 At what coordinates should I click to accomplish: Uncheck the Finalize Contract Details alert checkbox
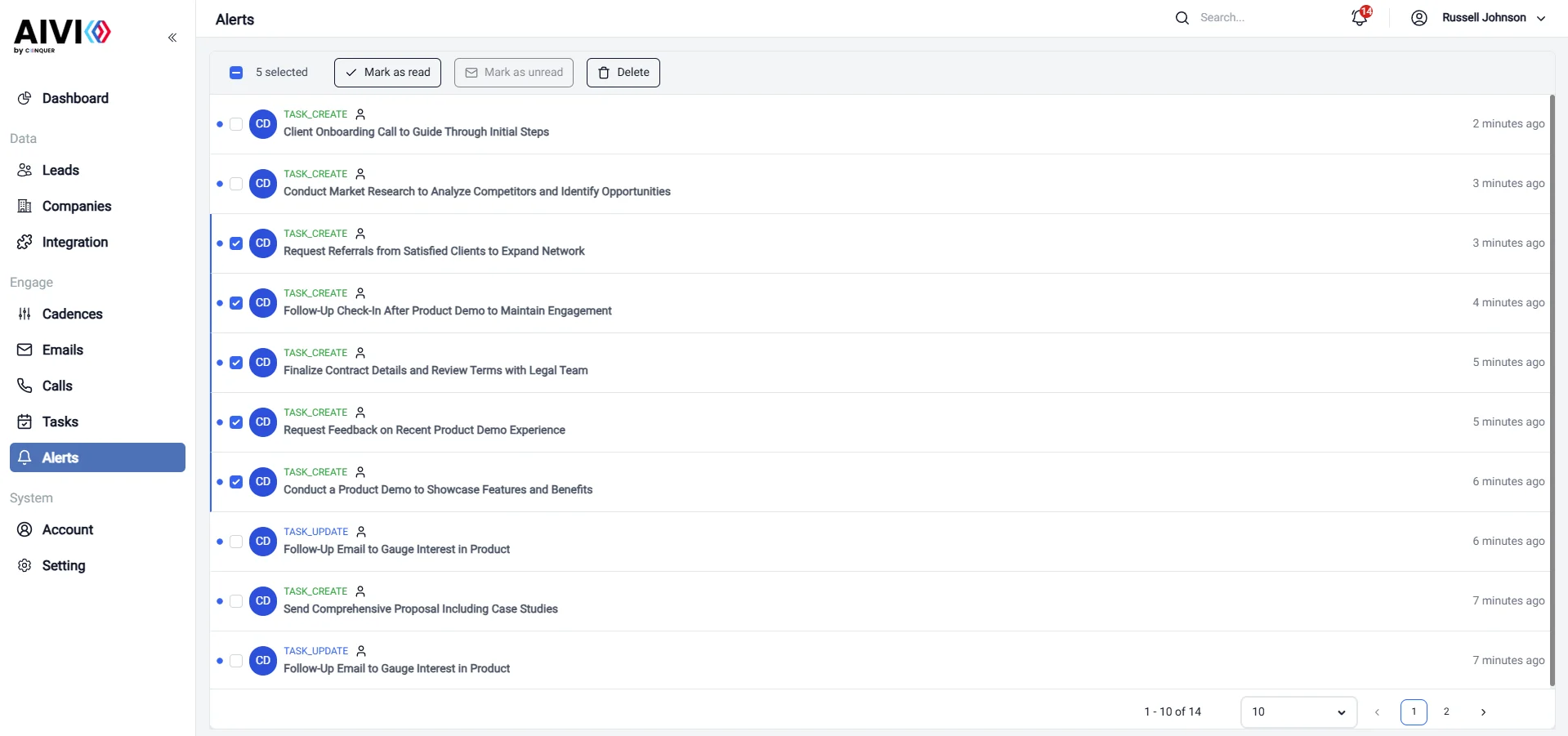coord(236,363)
